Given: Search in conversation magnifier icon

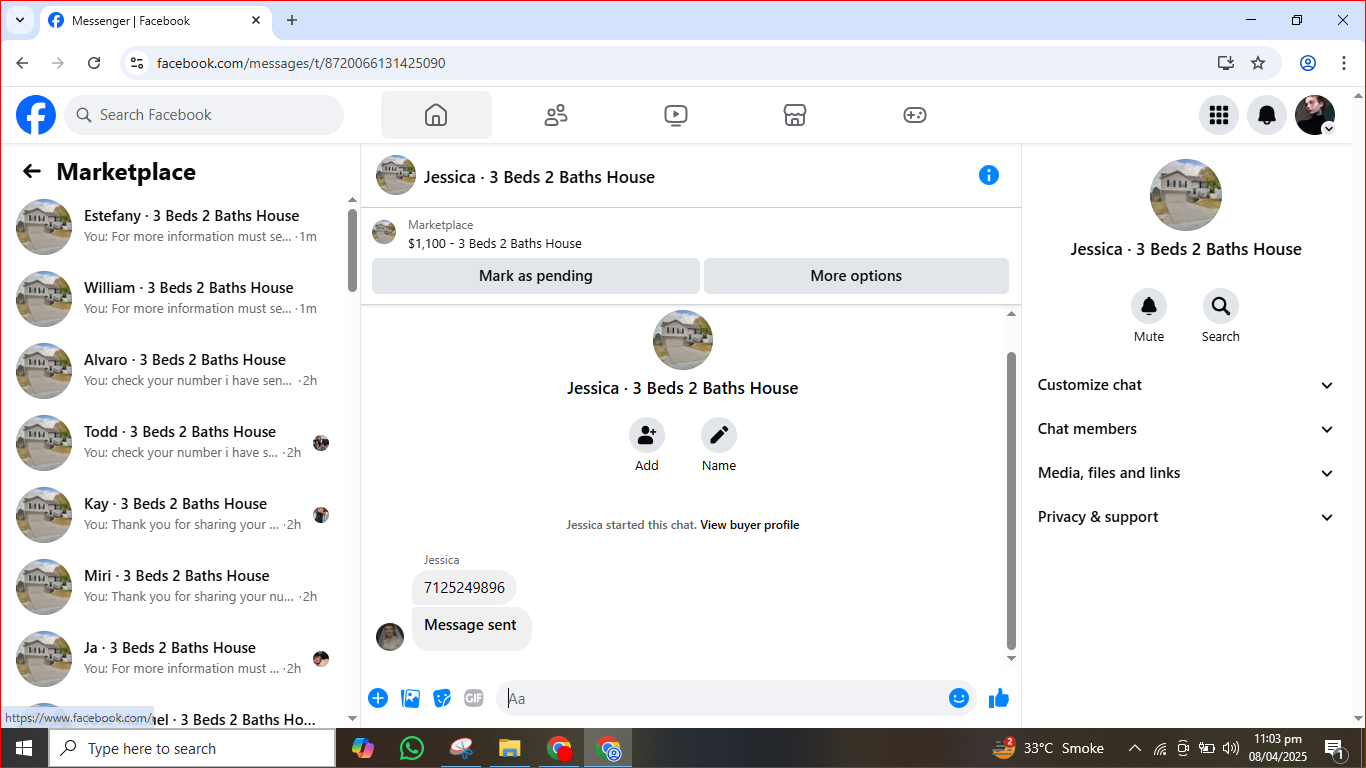Looking at the screenshot, I should click(x=1221, y=306).
